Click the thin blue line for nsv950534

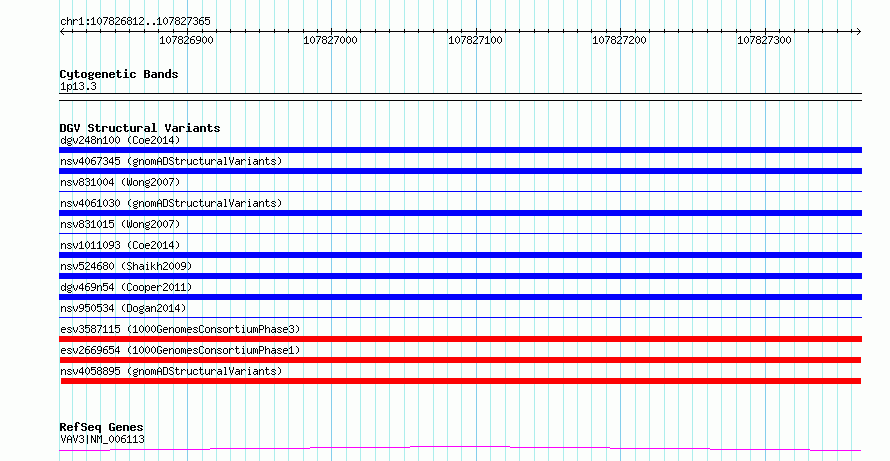(x=460, y=317)
